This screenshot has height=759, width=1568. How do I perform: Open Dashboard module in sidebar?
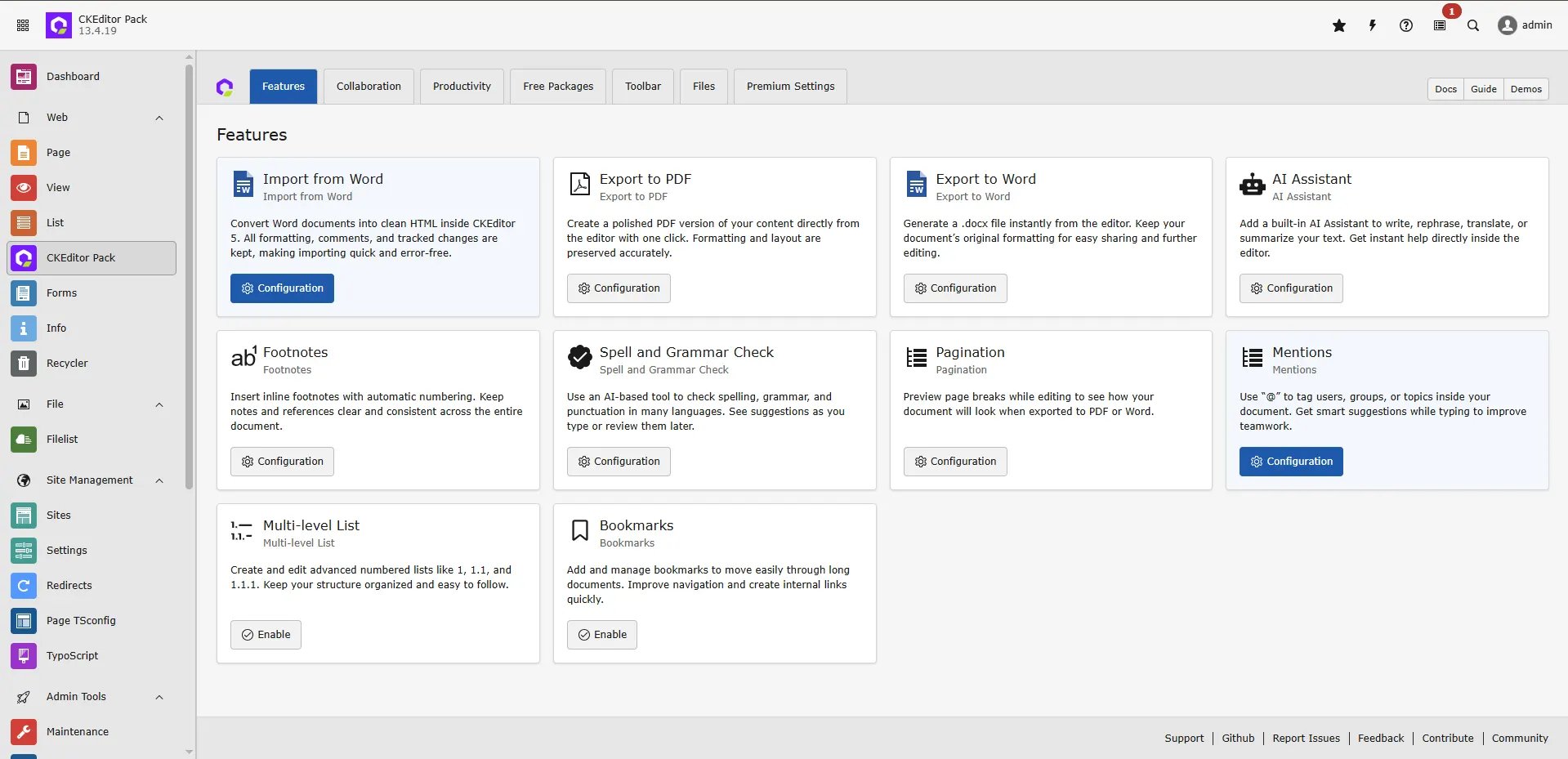[x=92, y=77]
